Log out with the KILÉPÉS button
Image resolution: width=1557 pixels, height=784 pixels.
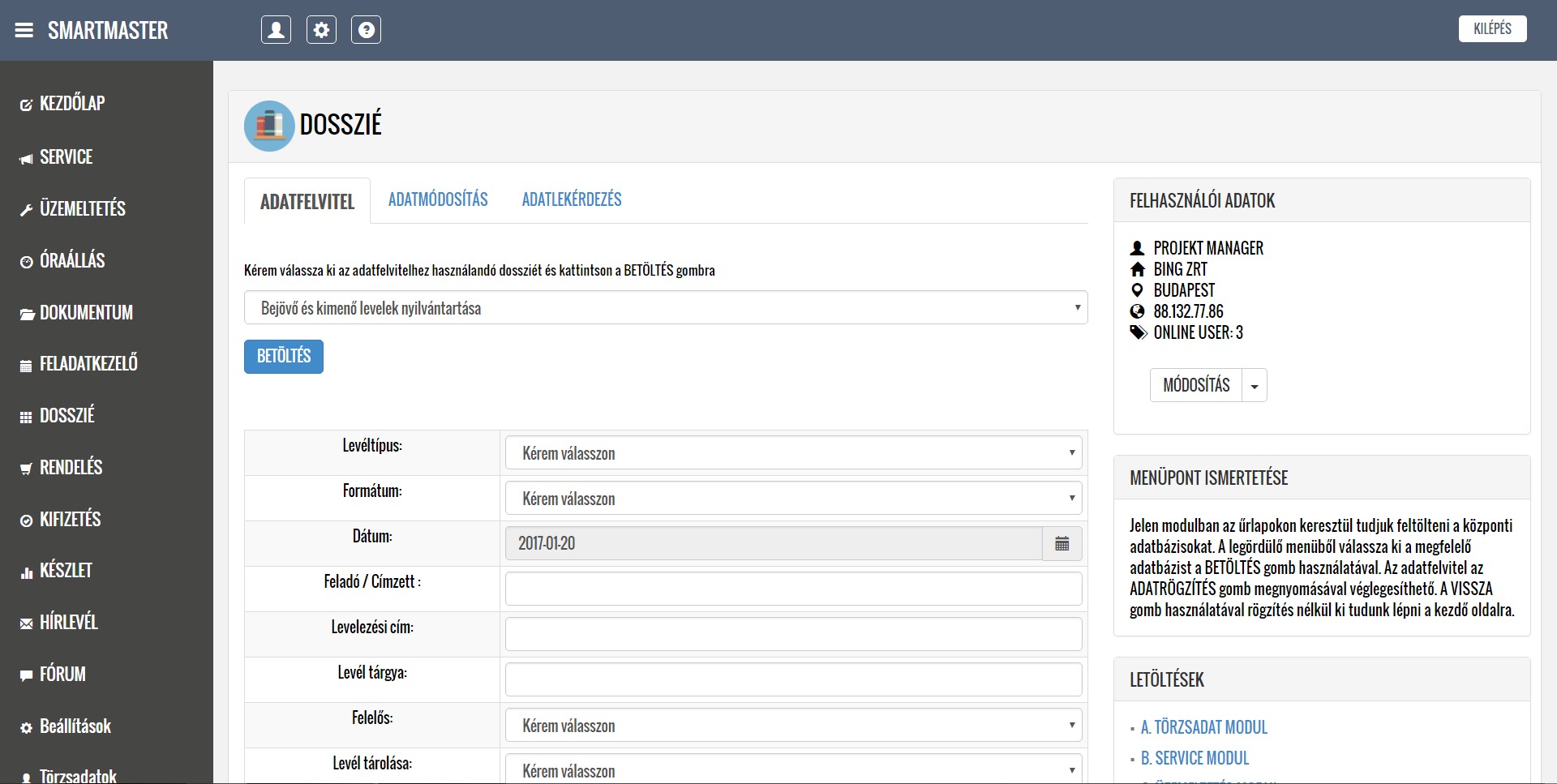[1491, 29]
